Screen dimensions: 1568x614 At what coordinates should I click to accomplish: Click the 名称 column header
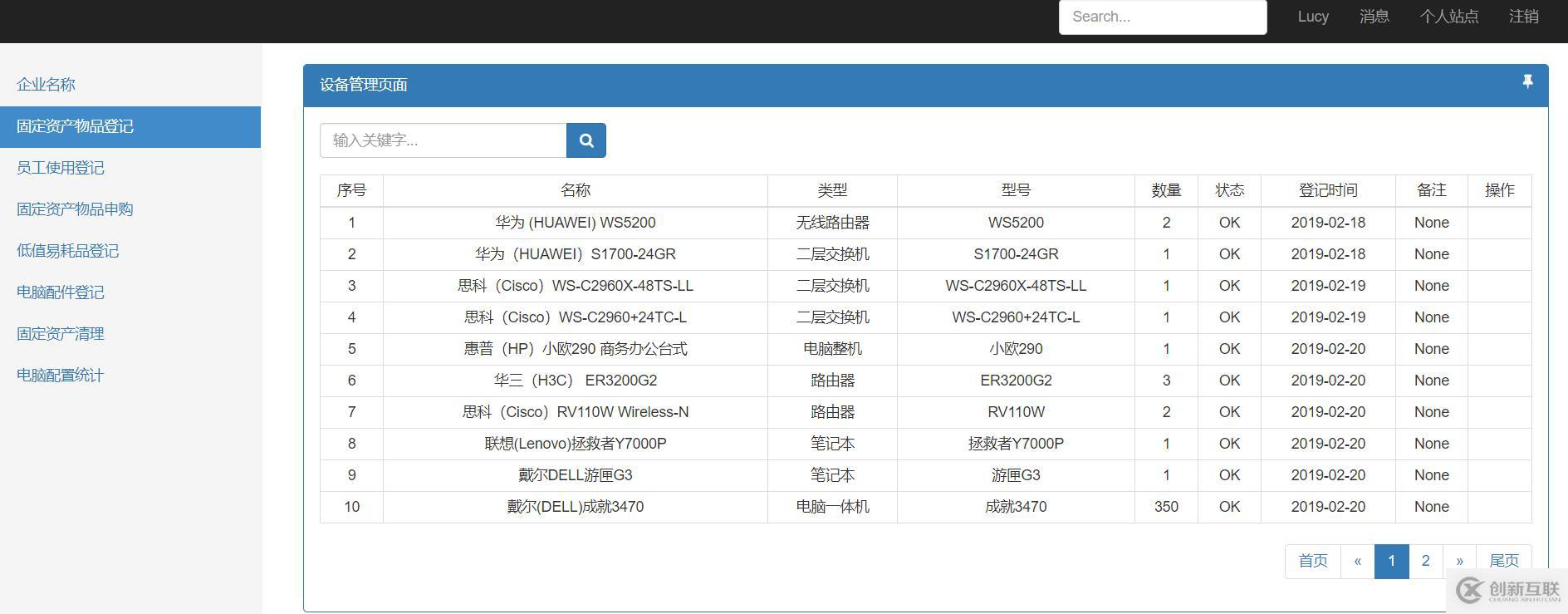(x=576, y=190)
